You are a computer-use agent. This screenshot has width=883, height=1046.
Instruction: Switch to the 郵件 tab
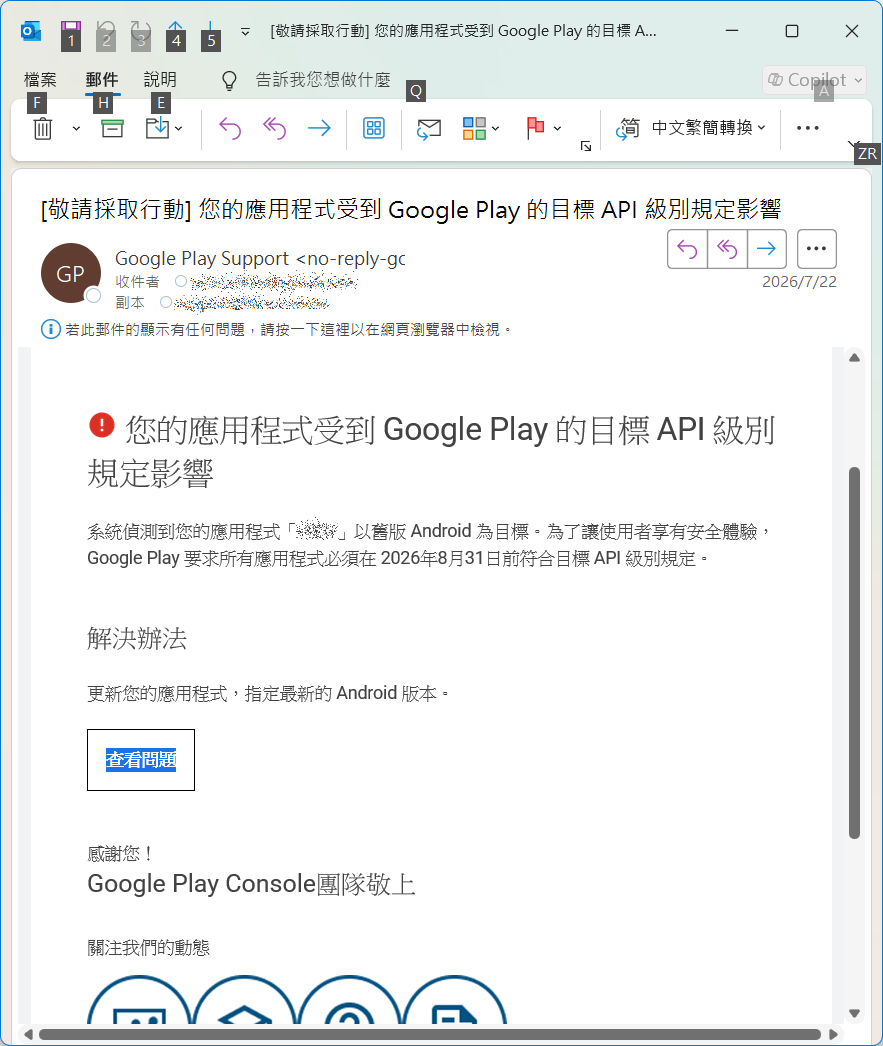pos(102,79)
